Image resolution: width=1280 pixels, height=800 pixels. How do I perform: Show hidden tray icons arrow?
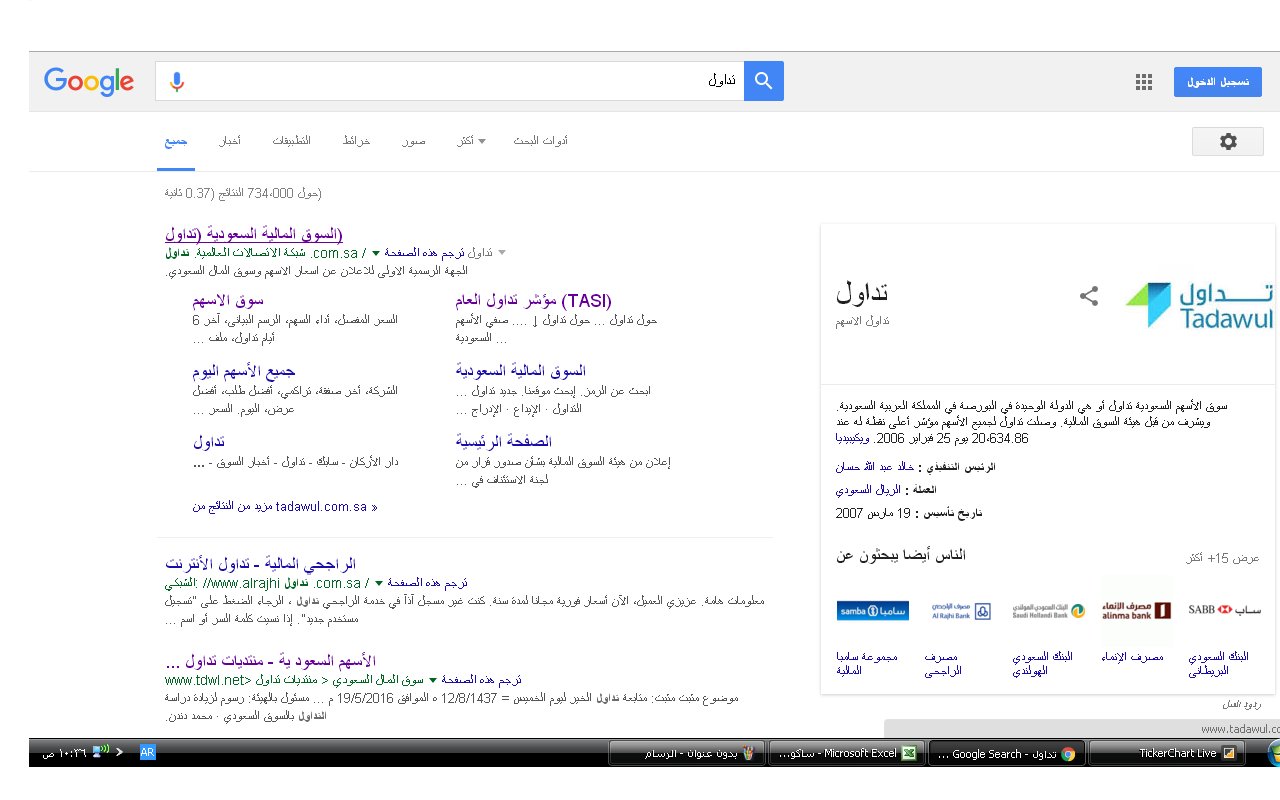[x=120, y=752]
